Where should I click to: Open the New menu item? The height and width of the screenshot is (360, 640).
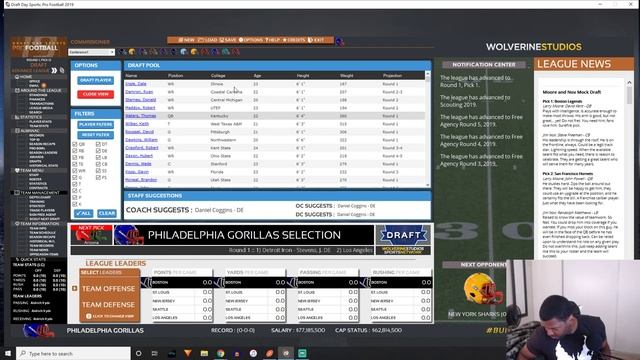187,40
